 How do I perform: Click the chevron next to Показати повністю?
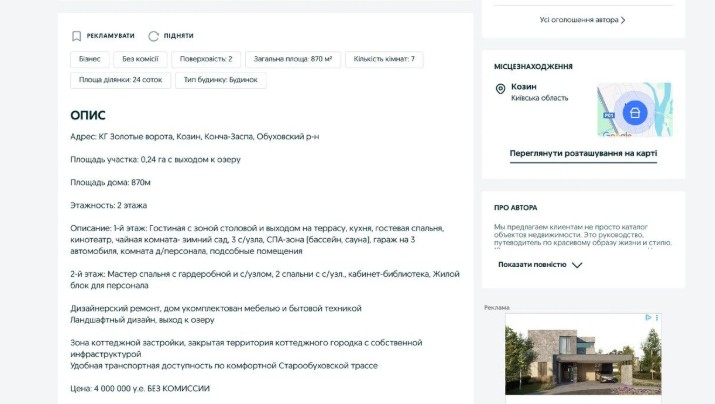[577, 265]
